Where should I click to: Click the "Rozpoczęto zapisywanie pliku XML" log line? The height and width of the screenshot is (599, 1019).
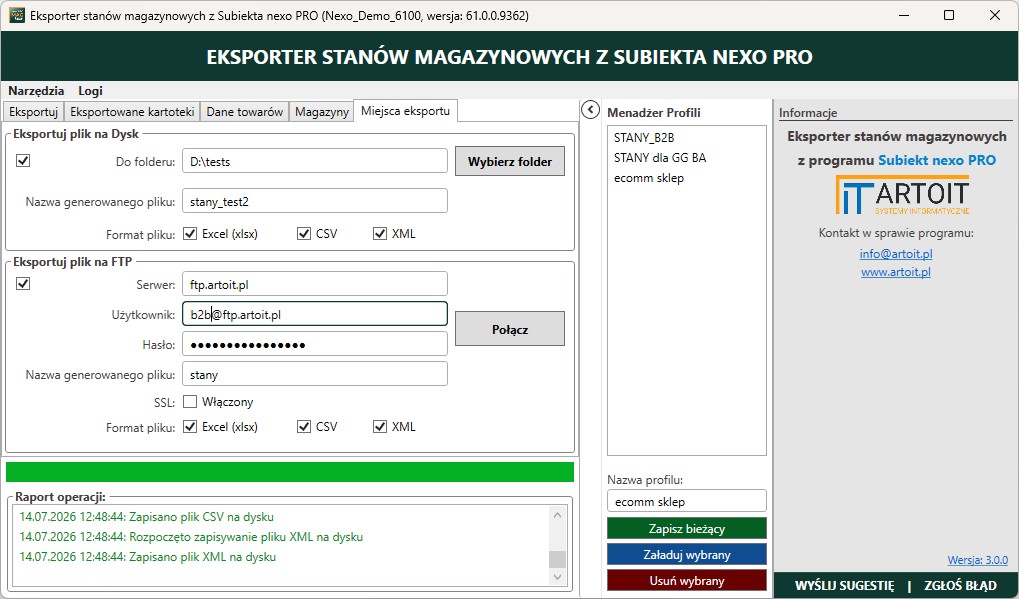click(191, 537)
